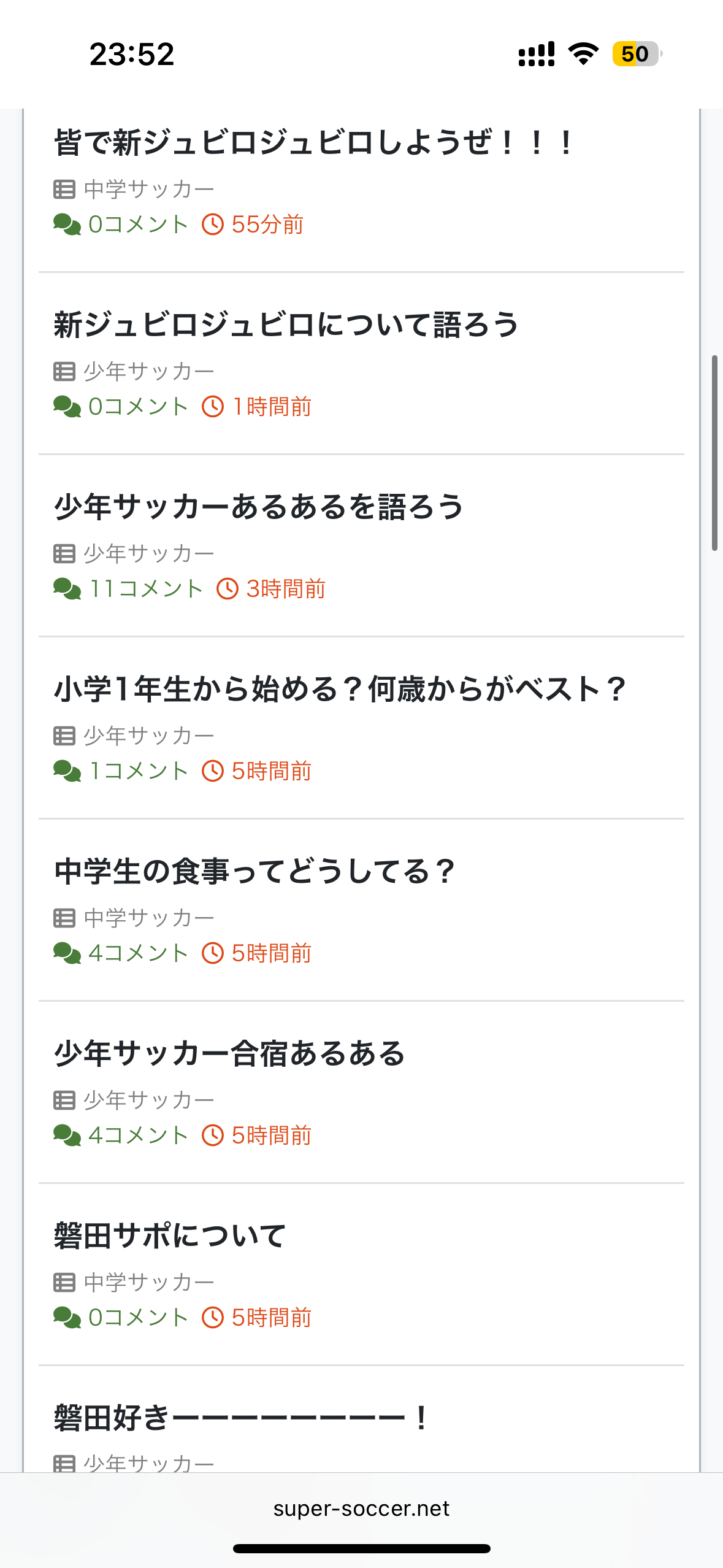Screen dimensions: 723x1568
Task: Click clock icon beside 55分前
Action: coord(213,225)
